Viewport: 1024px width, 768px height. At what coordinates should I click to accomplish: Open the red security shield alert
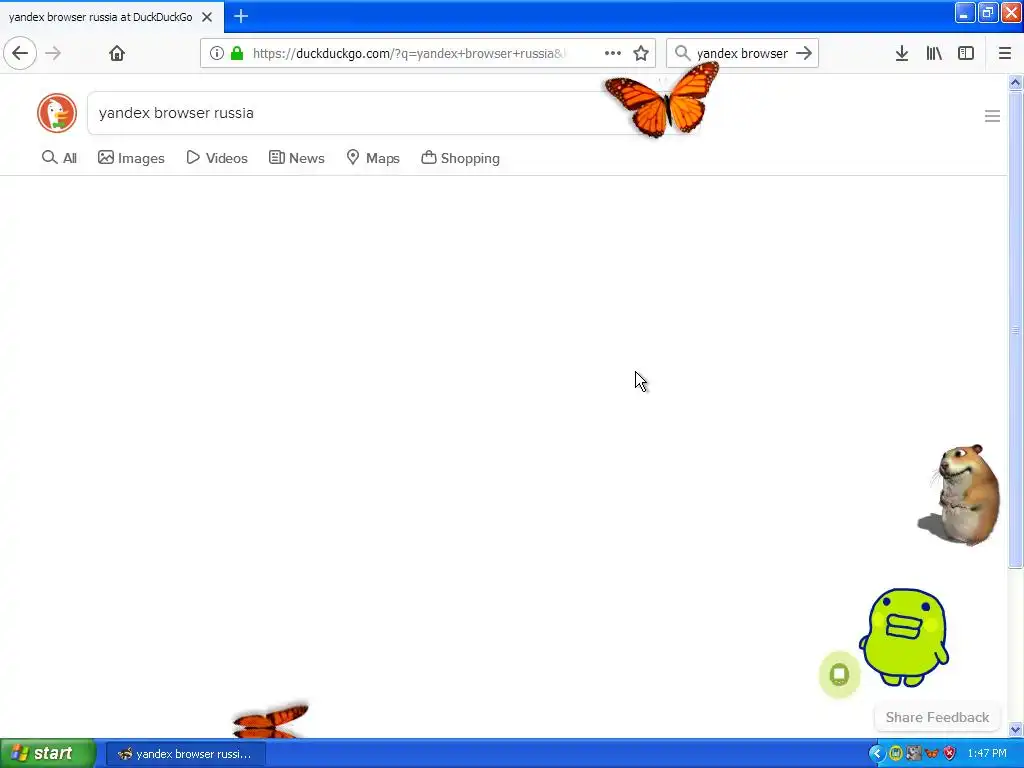[950, 754]
